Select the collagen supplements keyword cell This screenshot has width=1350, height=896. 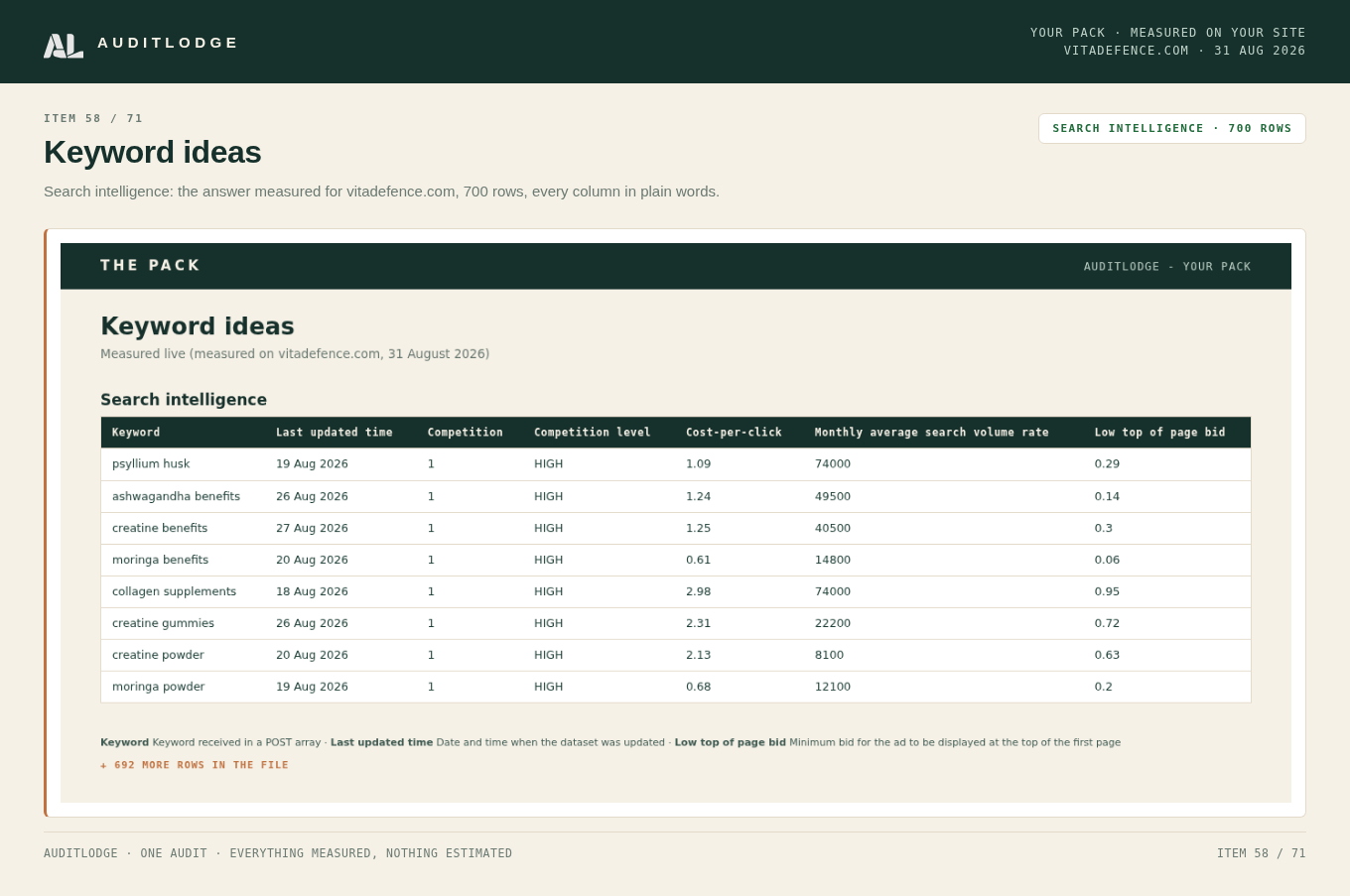(175, 591)
